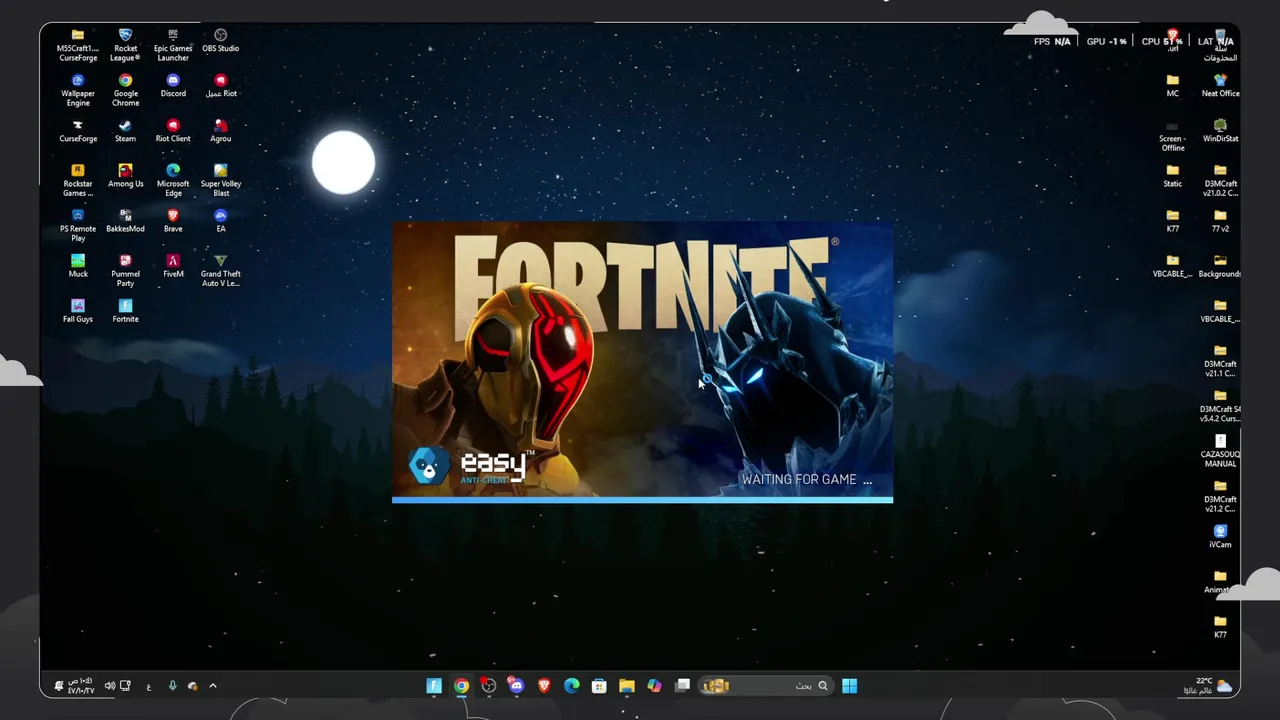Switch to Discord in the taskbar
This screenshot has height=720, width=1280.
tap(516, 686)
